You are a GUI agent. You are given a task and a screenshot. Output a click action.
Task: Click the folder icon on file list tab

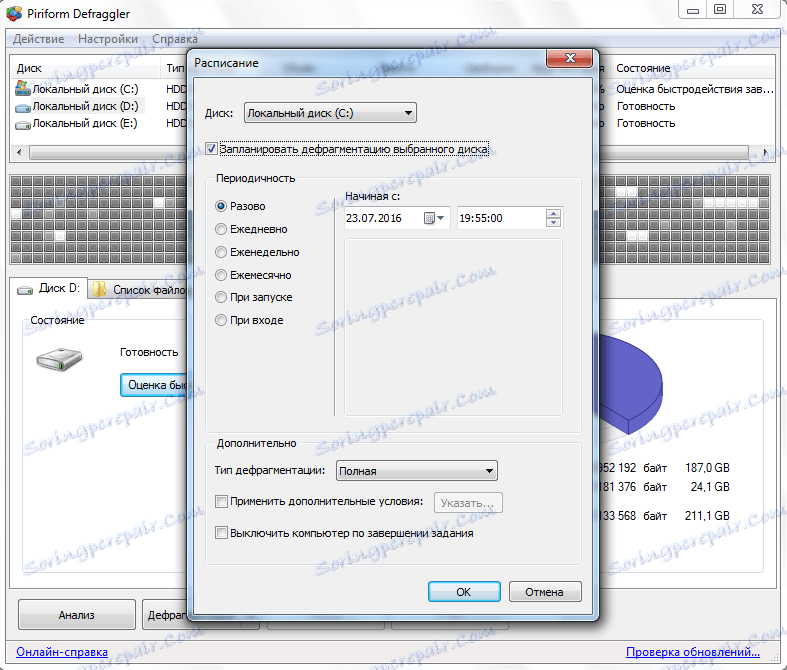pyautogui.click(x=99, y=289)
